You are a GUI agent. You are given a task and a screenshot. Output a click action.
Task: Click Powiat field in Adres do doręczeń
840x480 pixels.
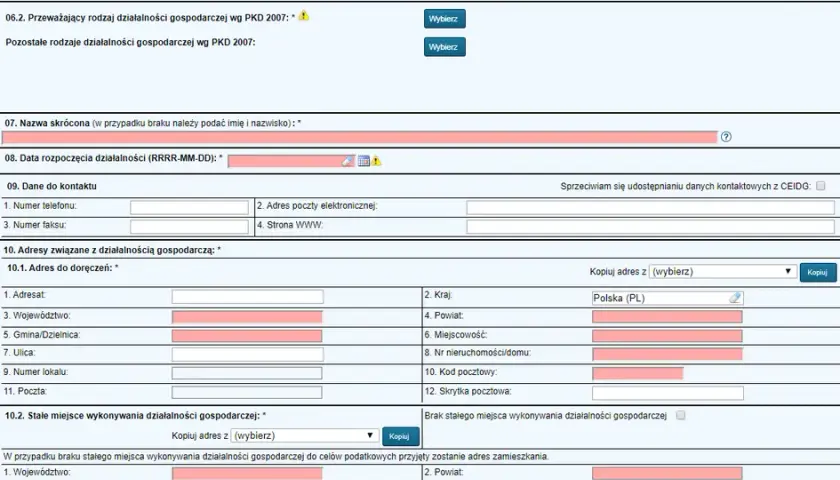pyautogui.click(x=667, y=317)
